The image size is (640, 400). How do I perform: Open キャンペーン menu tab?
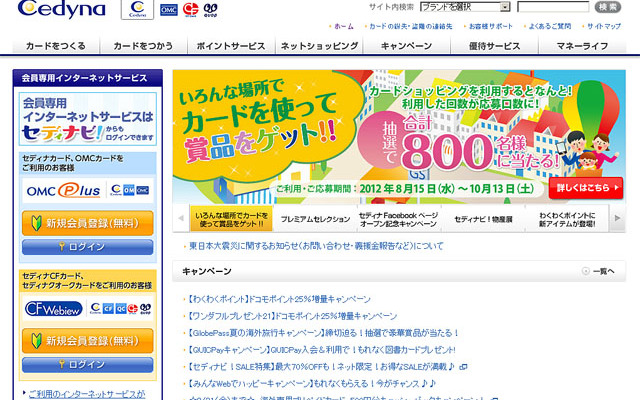click(407, 46)
